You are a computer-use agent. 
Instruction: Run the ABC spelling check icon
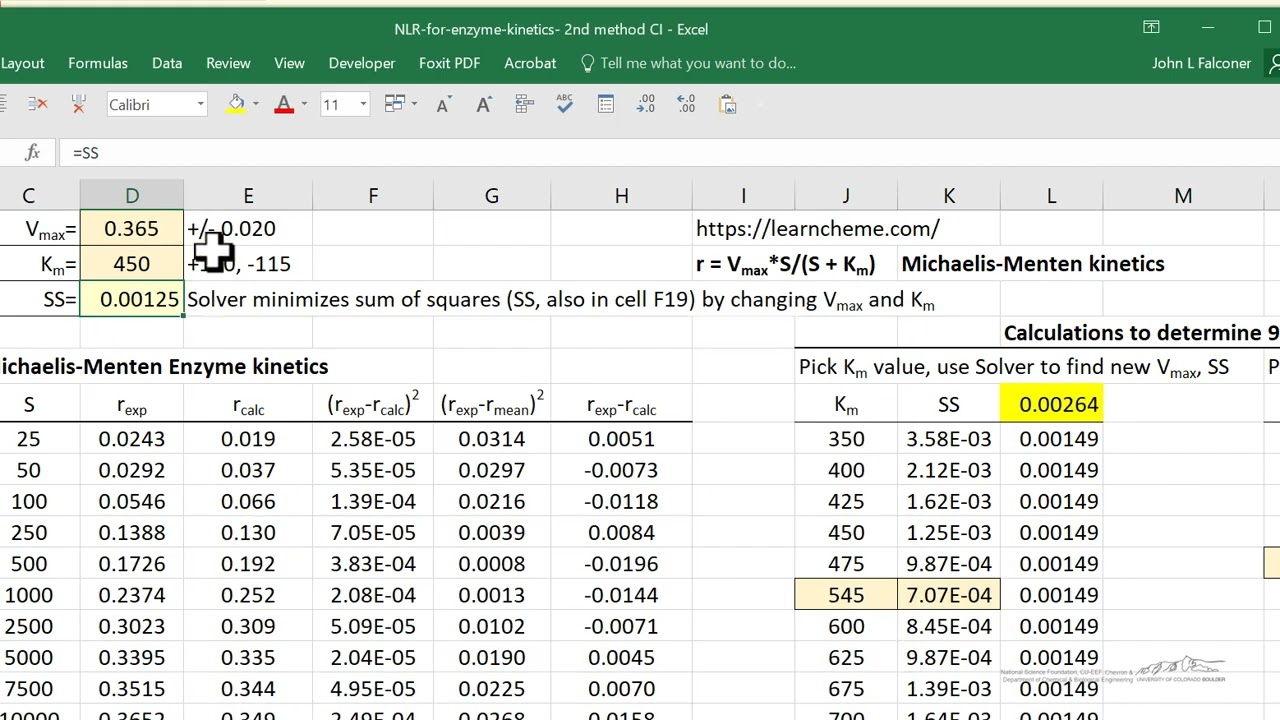(x=565, y=104)
